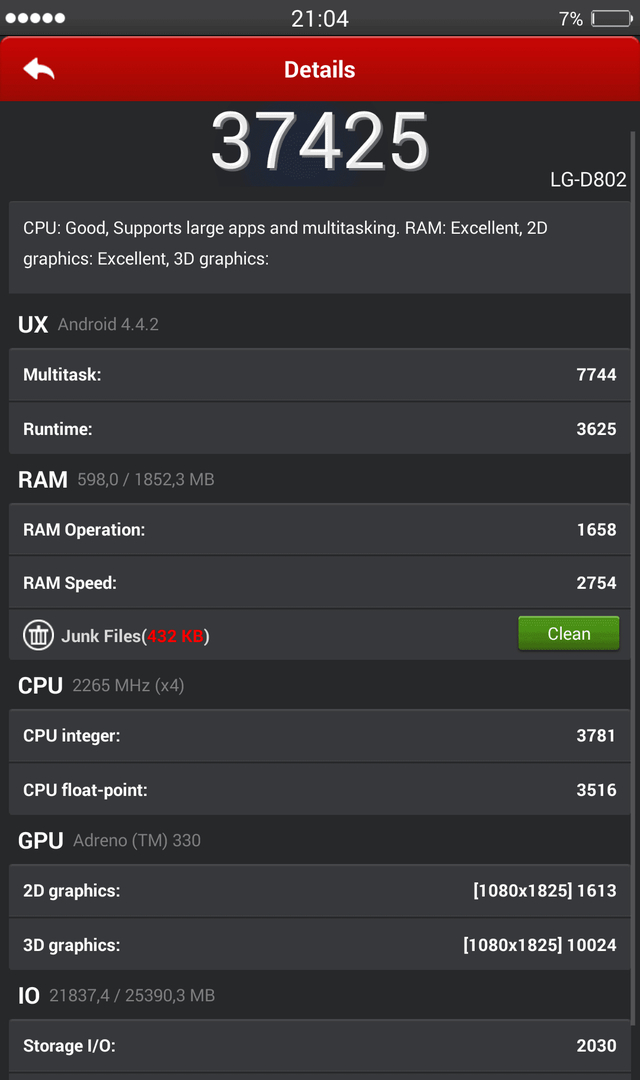Select the 3D graphics score row

point(320,944)
